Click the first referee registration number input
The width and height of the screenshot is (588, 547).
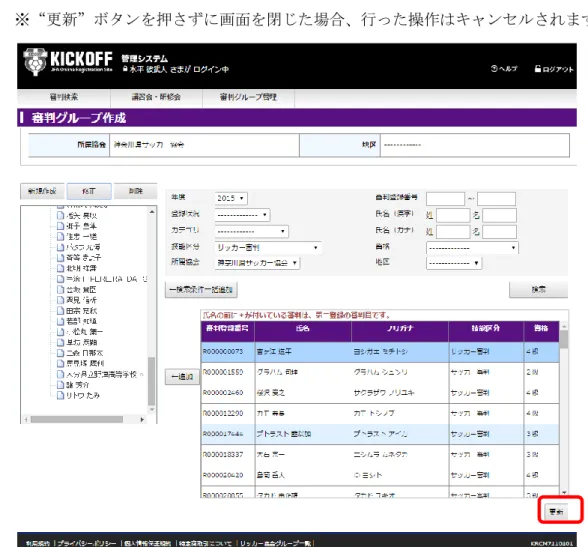pyautogui.click(x=446, y=199)
